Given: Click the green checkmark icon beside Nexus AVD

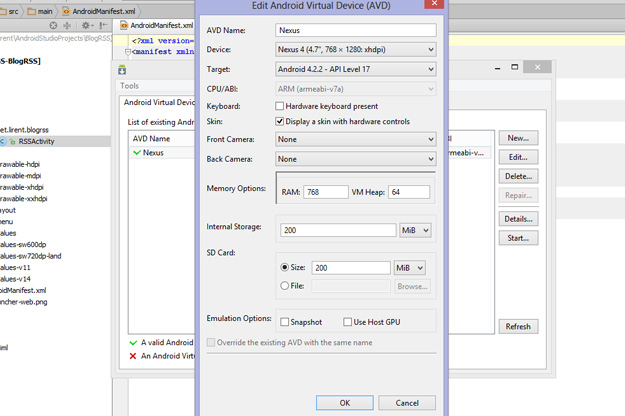Looking at the screenshot, I should click(137, 153).
